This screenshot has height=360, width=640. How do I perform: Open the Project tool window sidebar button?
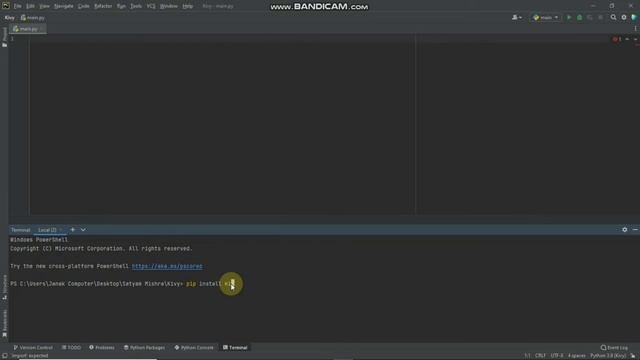[4, 37]
